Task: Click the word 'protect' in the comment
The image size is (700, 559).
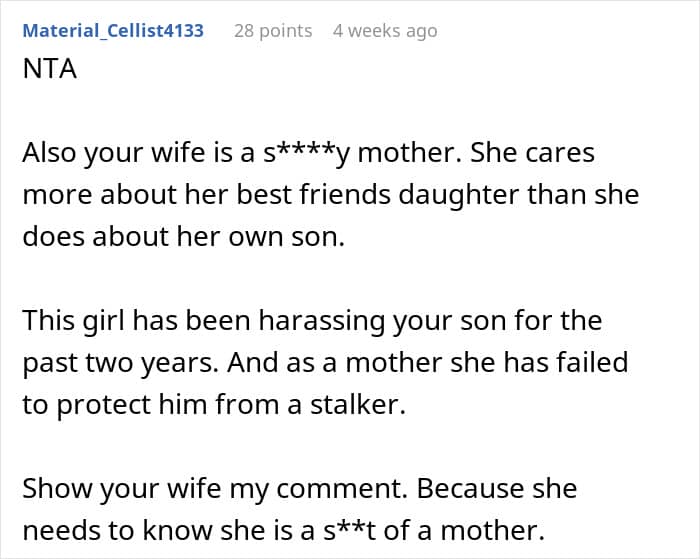Action: [107, 402]
